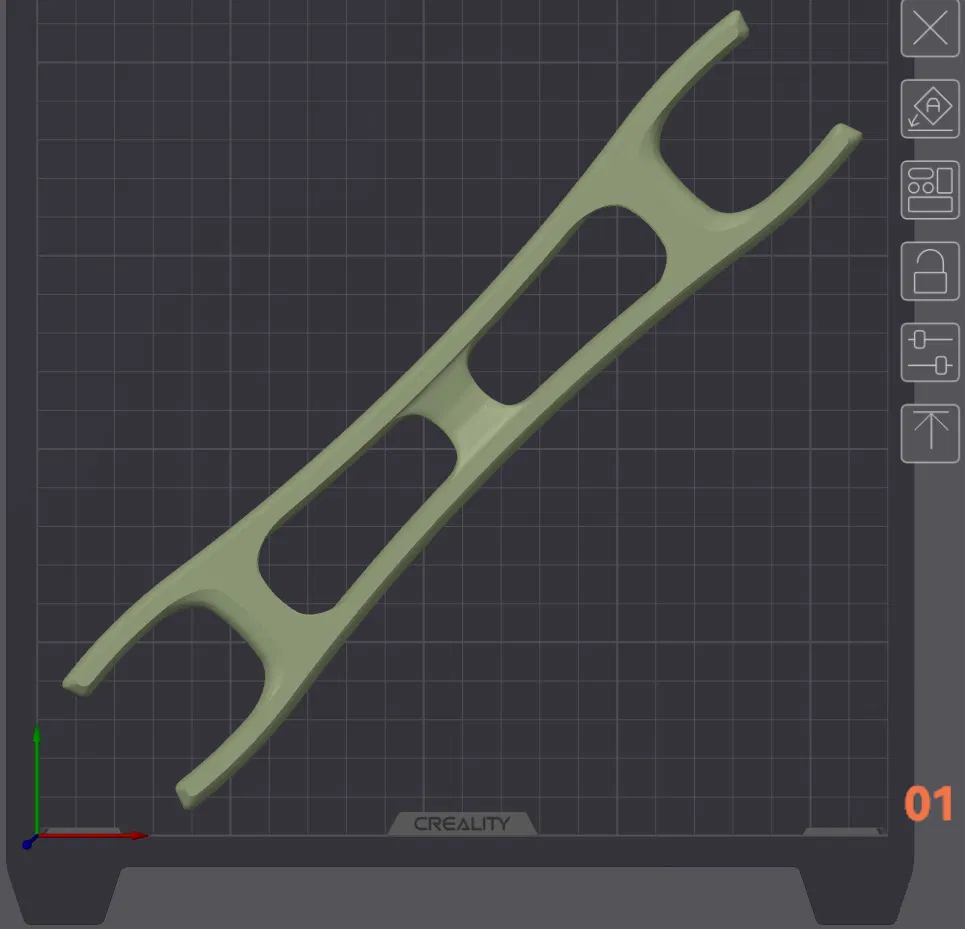Click the arrange objects icon
This screenshot has height=929, width=965.
tap(930, 190)
